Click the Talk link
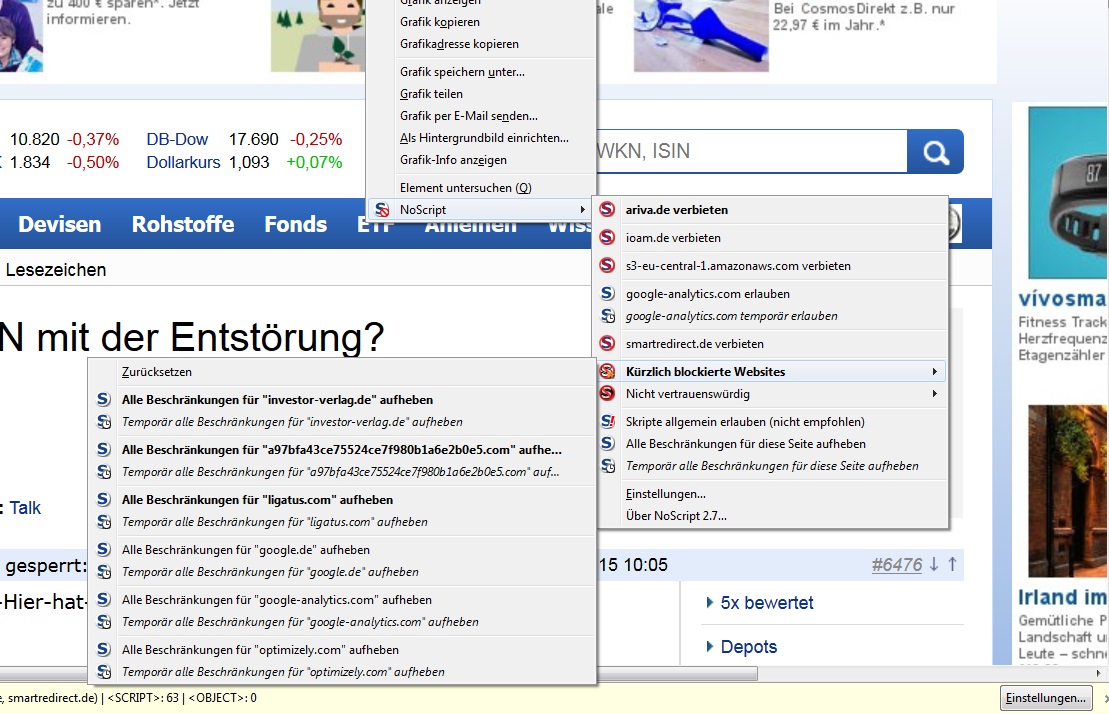 (25, 508)
